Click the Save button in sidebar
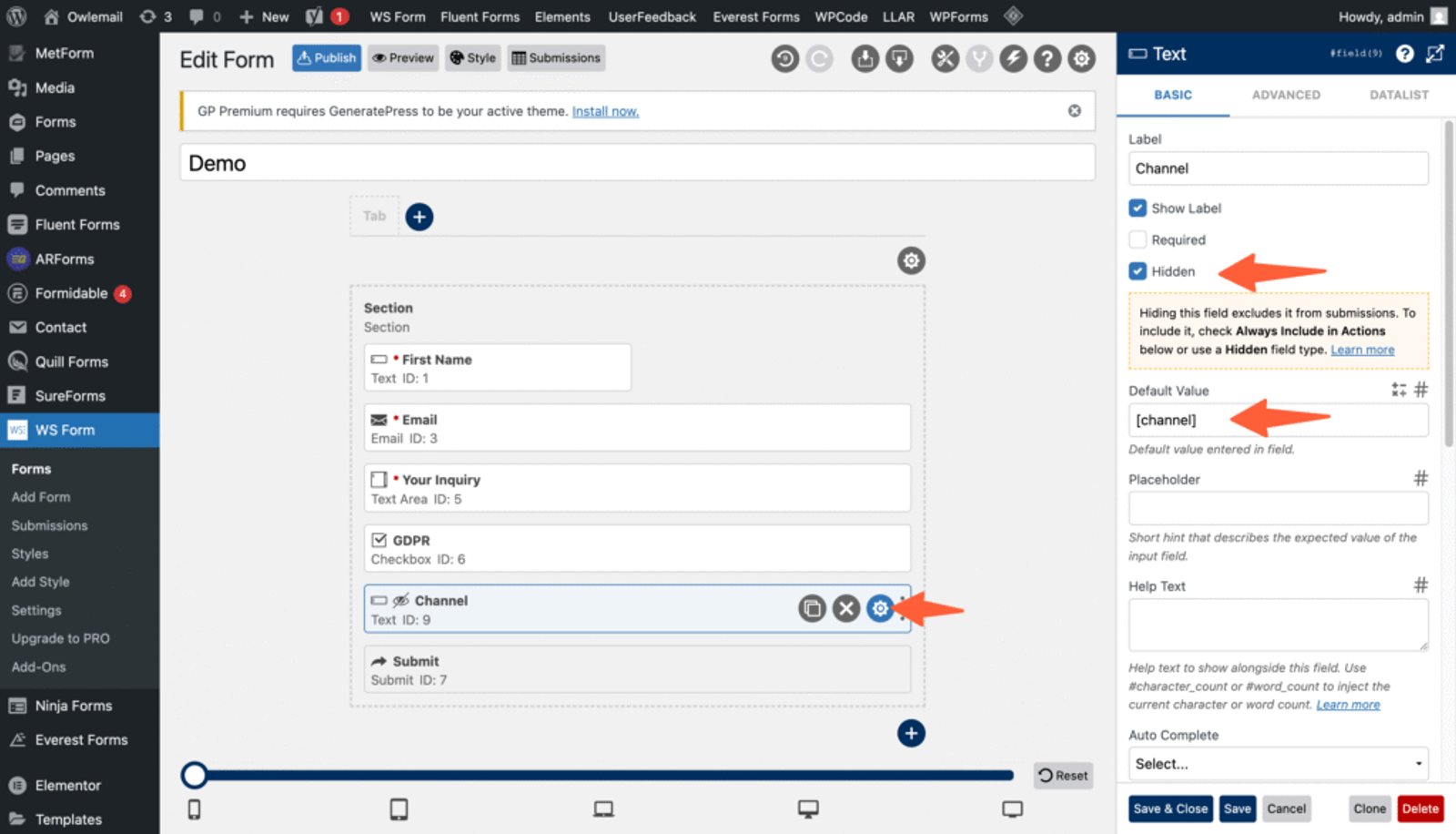1456x834 pixels. [1238, 809]
